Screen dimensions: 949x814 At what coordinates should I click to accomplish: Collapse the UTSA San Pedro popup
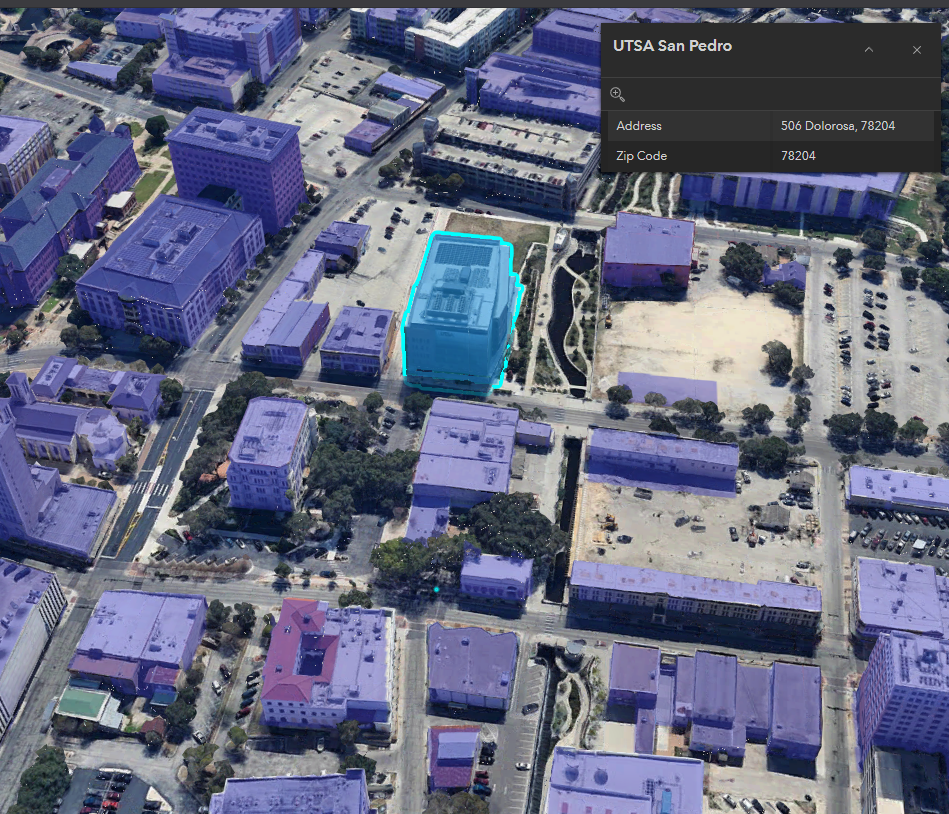(868, 49)
